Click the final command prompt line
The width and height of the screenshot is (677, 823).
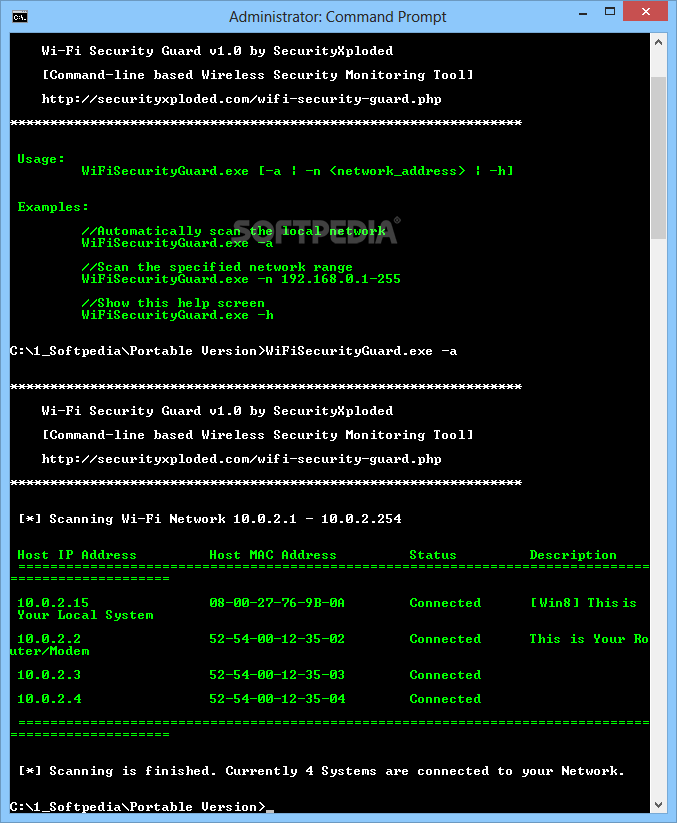click(x=142, y=807)
